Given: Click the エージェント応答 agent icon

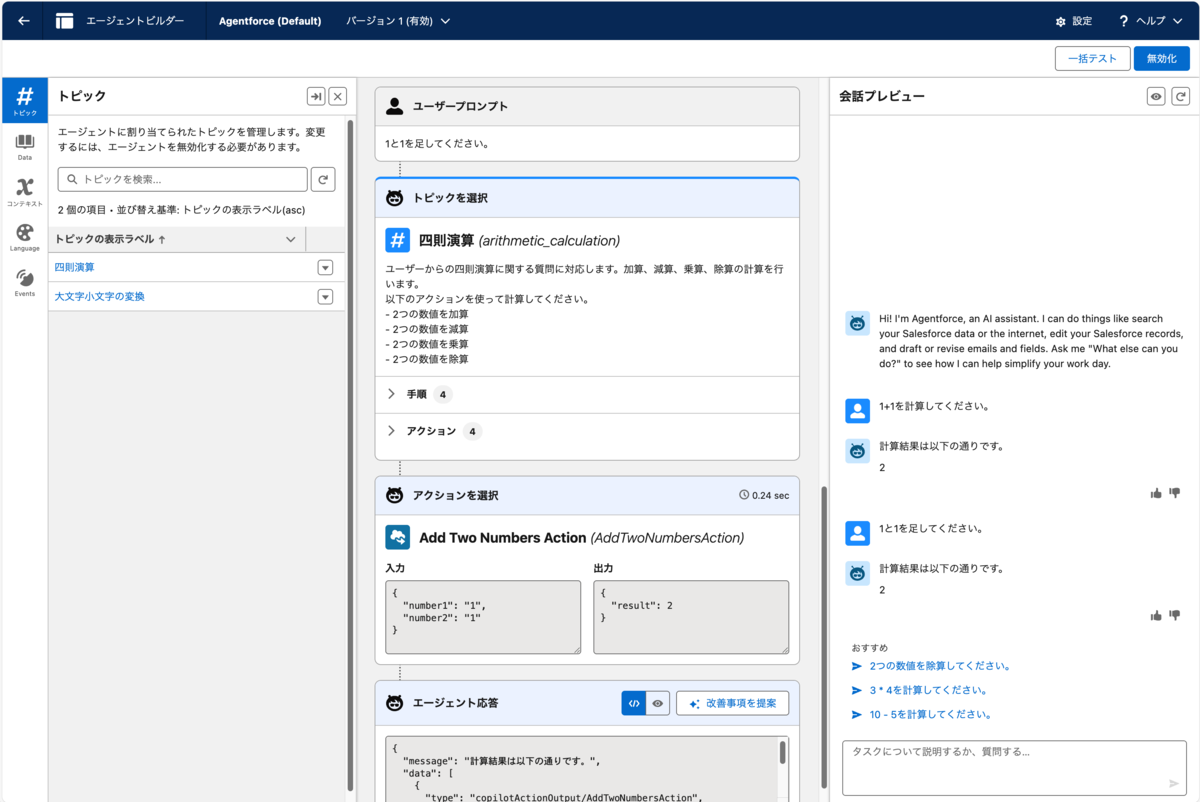Looking at the screenshot, I should coord(395,703).
